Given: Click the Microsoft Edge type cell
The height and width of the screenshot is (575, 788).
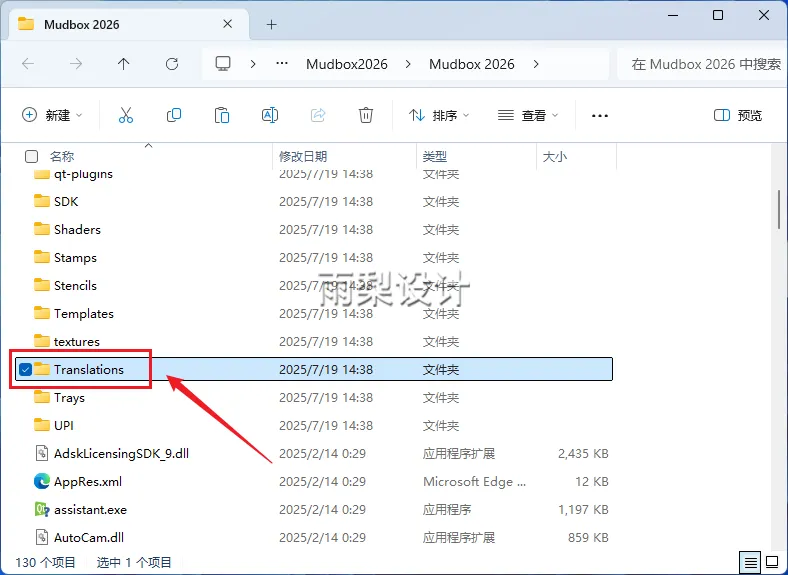Looking at the screenshot, I should pos(474,482).
